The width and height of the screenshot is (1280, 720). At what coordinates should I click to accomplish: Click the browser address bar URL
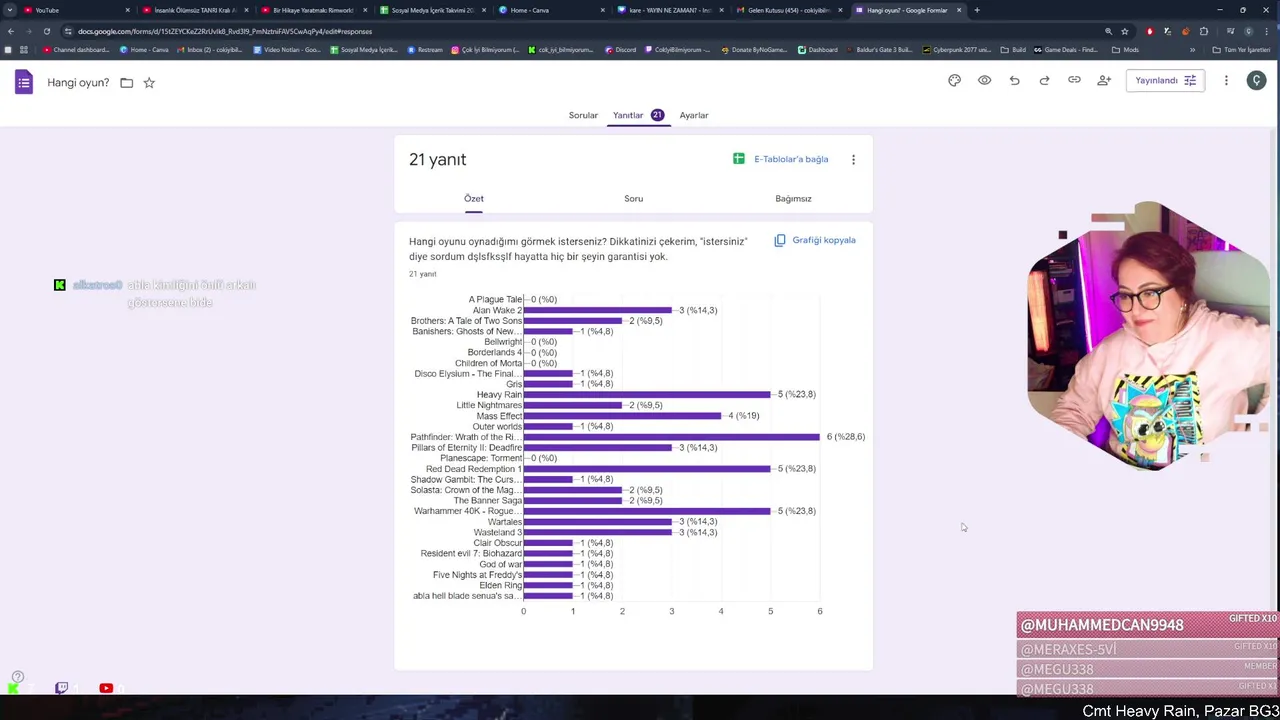[x=225, y=31]
